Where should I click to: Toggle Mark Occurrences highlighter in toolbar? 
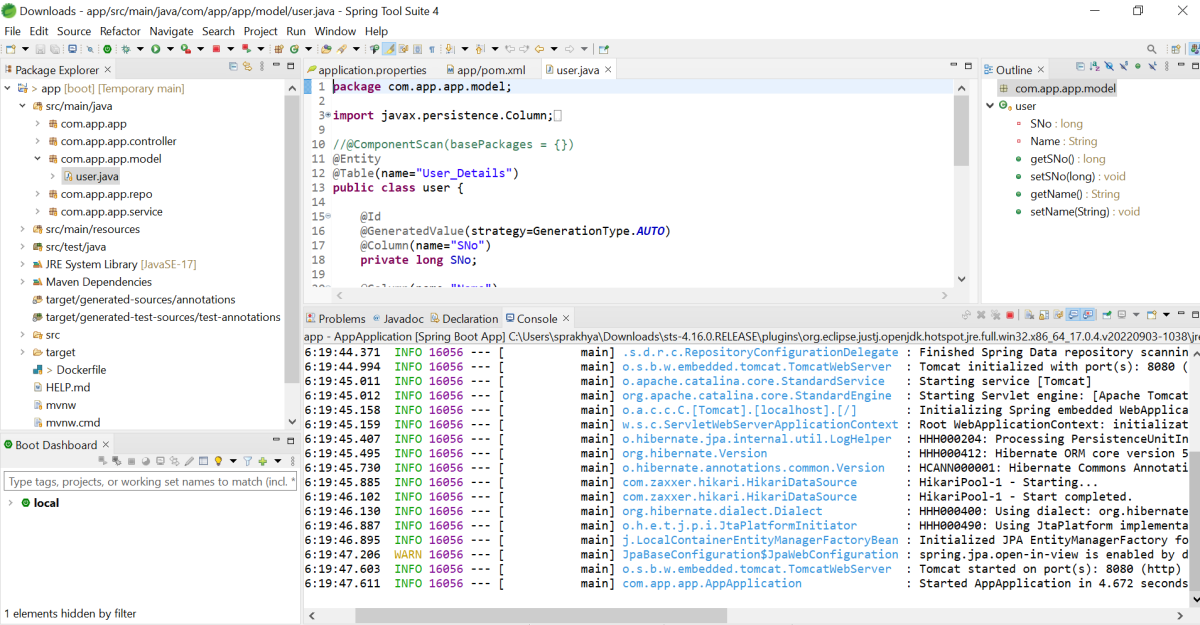pyautogui.click(x=389, y=48)
